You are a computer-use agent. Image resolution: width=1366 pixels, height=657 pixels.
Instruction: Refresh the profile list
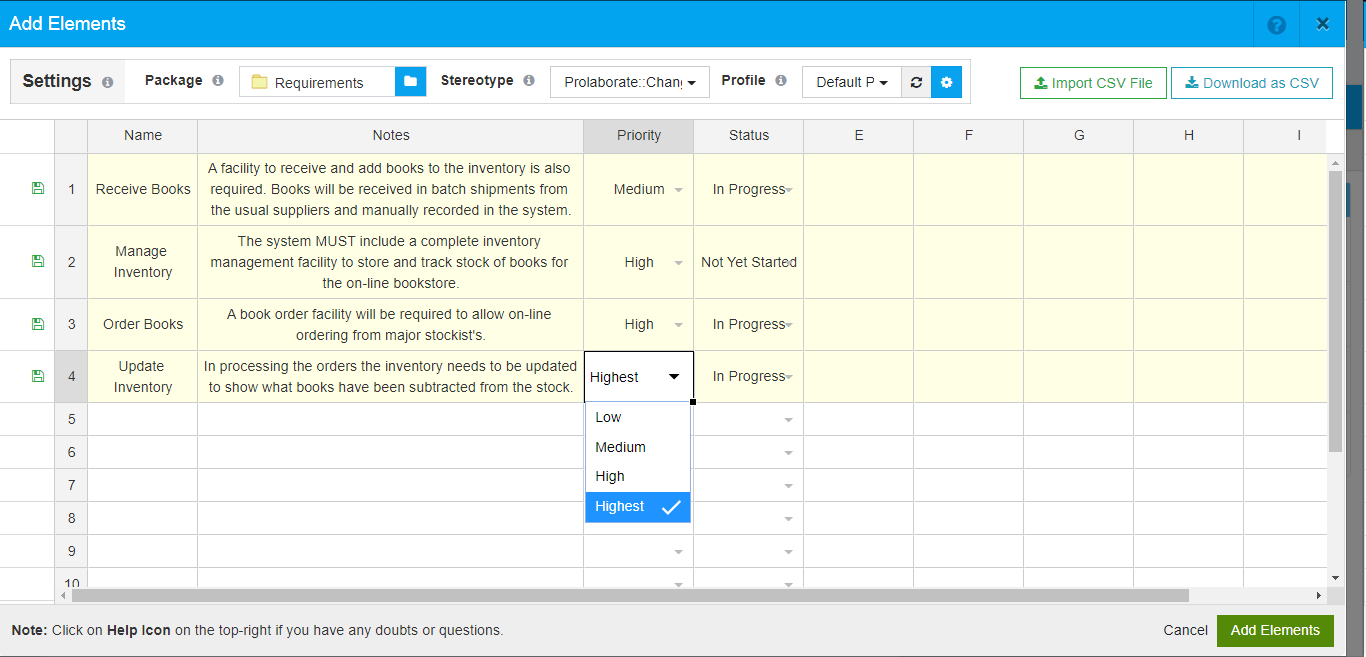tap(916, 82)
